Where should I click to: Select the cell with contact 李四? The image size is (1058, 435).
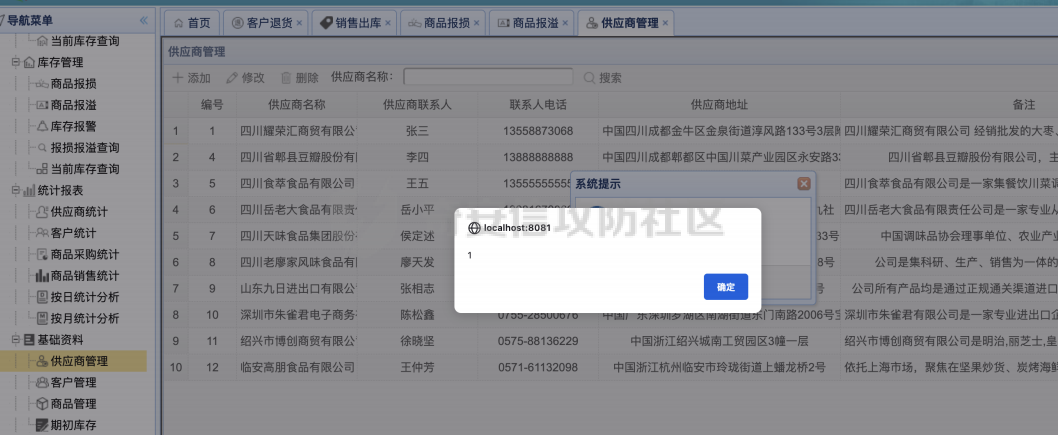coord(418,157)
